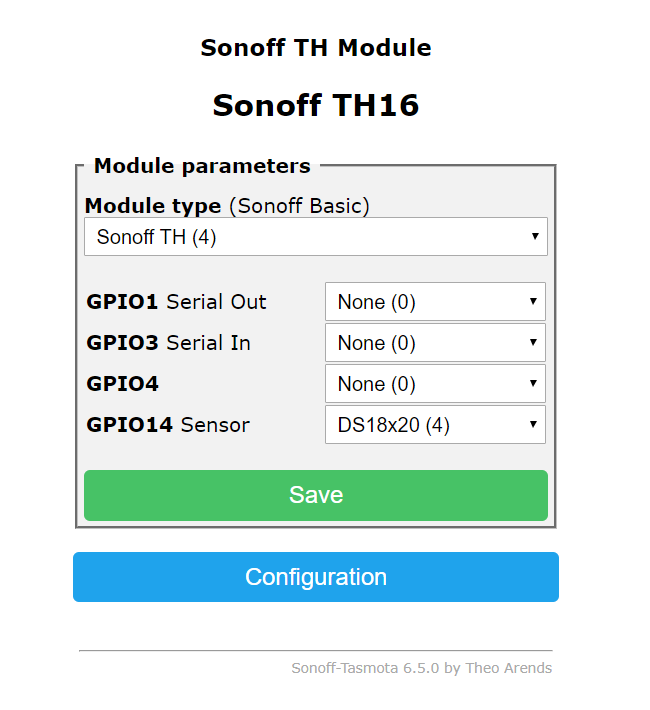
Task: Click the arrow icon on Module type selector
Action: click(x=535, y=236)
